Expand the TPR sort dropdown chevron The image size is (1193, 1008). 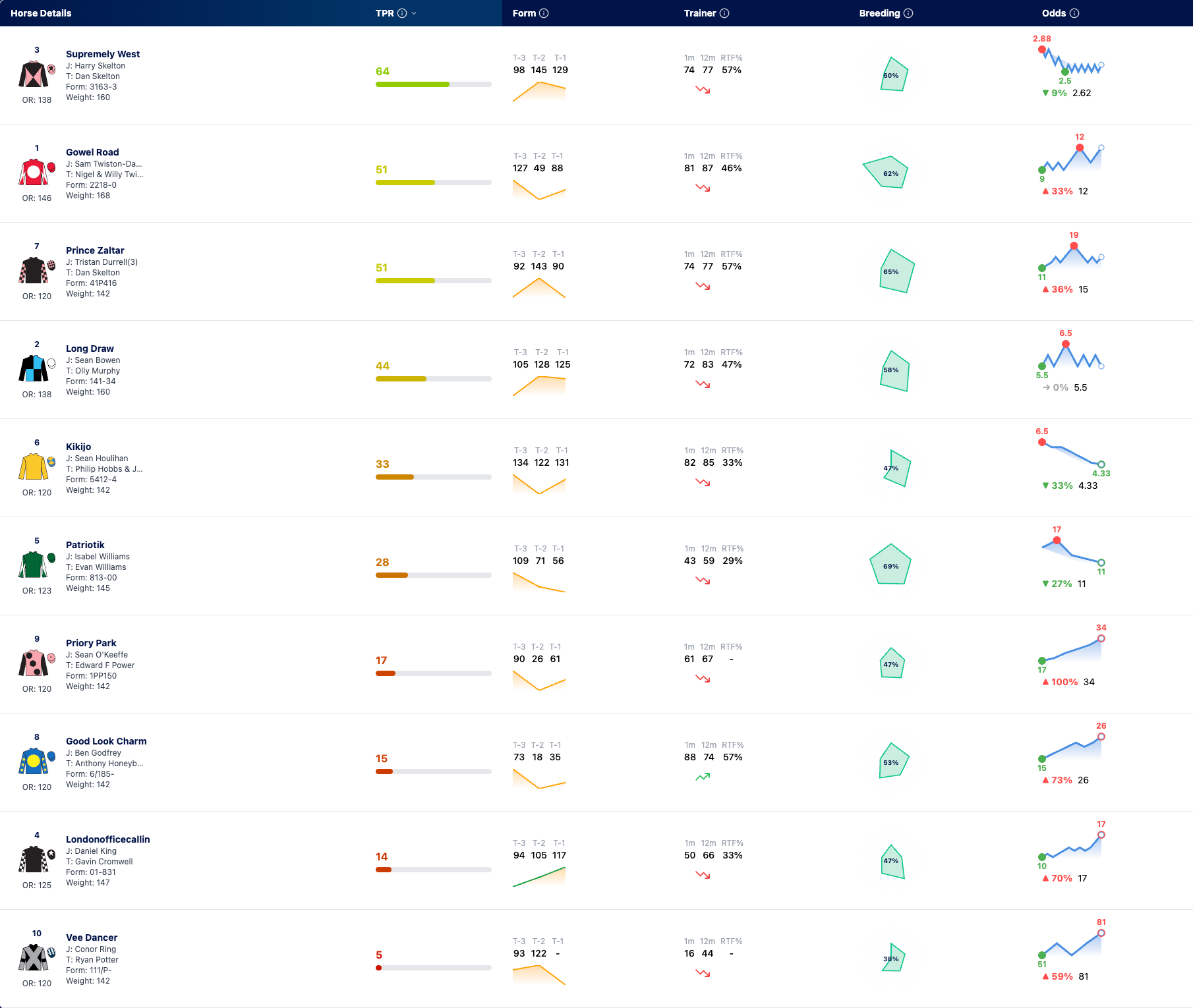coord(414,13)
